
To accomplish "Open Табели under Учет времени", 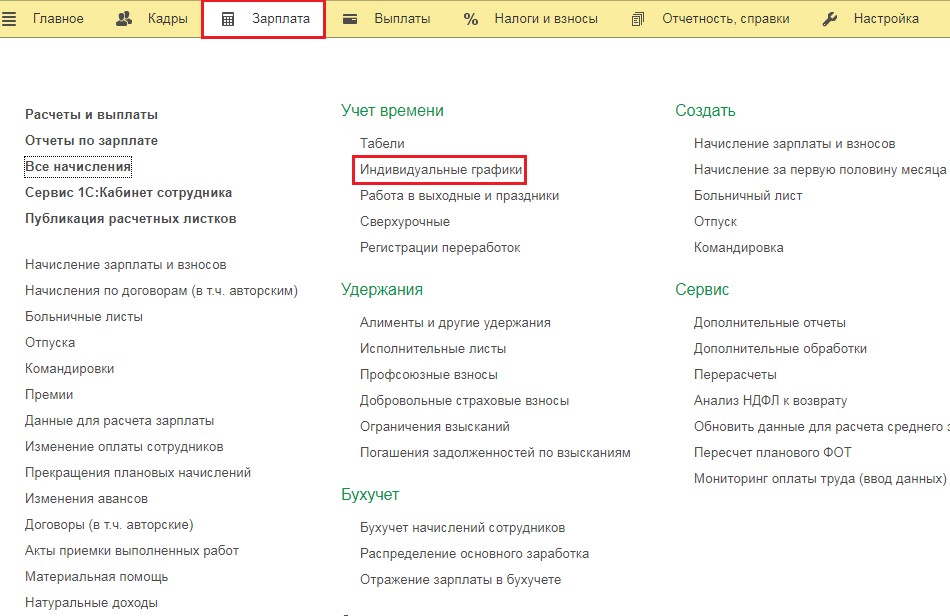I will coord(382,144).
